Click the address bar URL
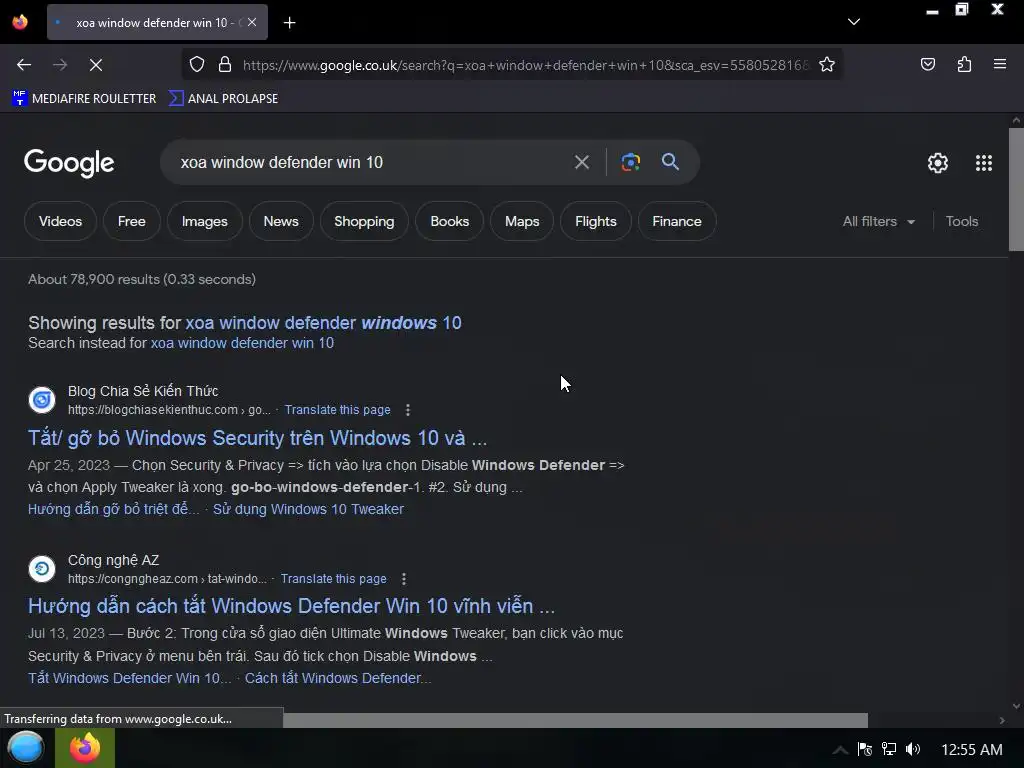Image resolution: width=1024 pixels, height=768 pixels. (526, 65)
